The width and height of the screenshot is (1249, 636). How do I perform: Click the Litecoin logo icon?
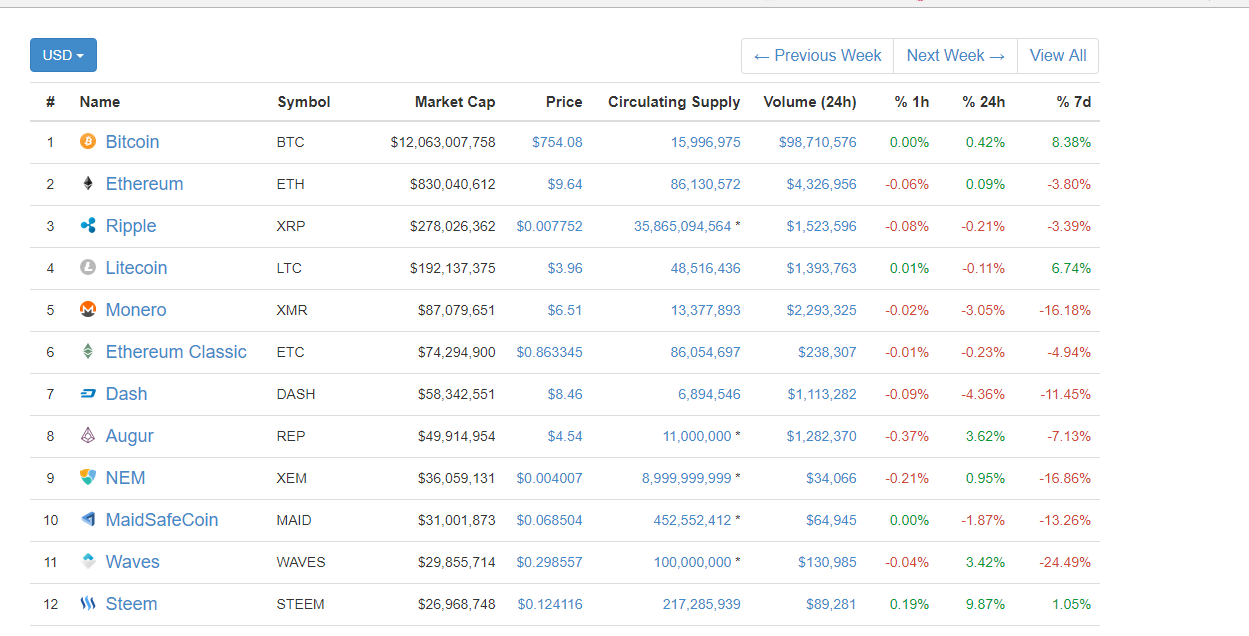[x=88, y=268]
